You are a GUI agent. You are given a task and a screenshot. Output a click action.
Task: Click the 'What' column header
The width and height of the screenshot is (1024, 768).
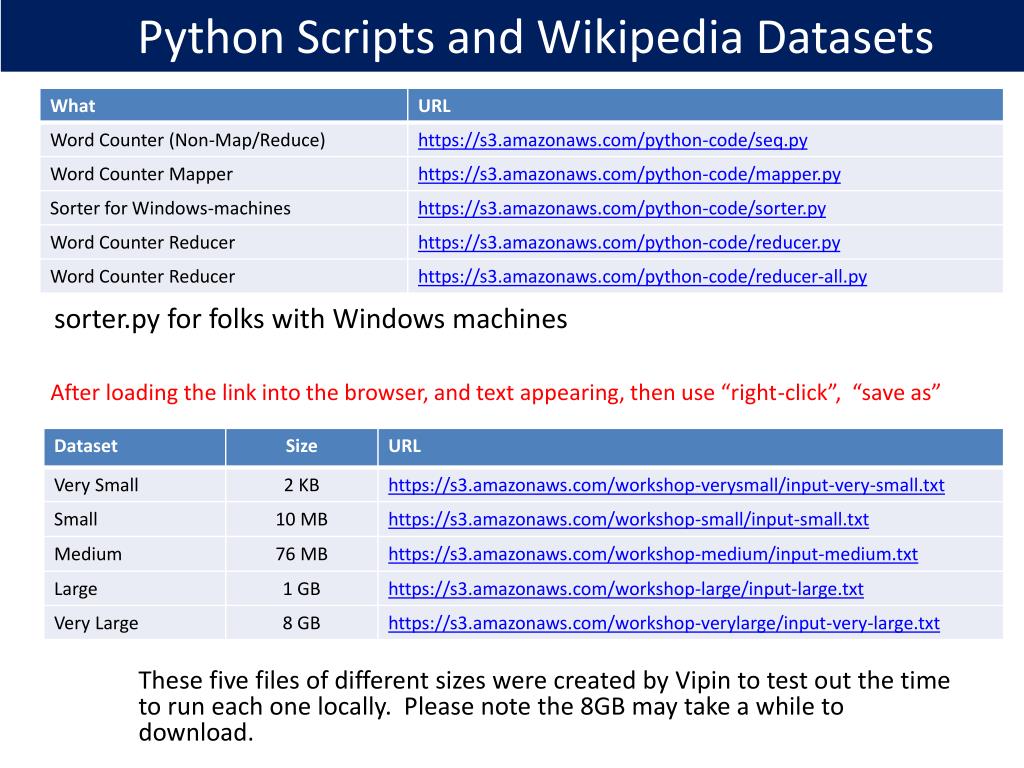(224, 105)
